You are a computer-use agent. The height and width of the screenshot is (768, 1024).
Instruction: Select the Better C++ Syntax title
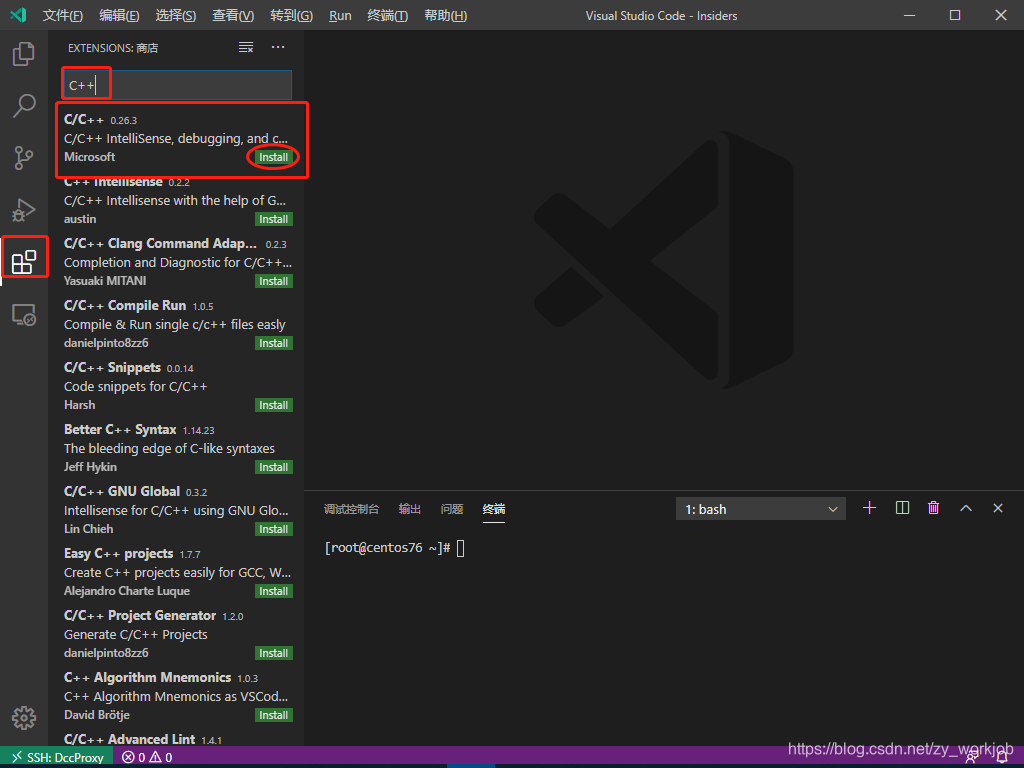tap(120, 430)
